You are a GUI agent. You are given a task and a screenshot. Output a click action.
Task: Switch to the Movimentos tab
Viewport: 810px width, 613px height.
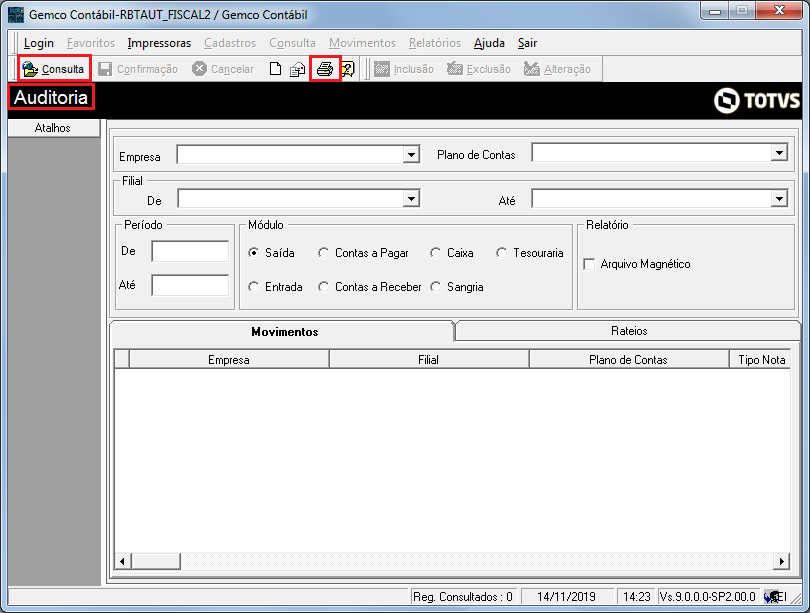(x=282, y=332)
